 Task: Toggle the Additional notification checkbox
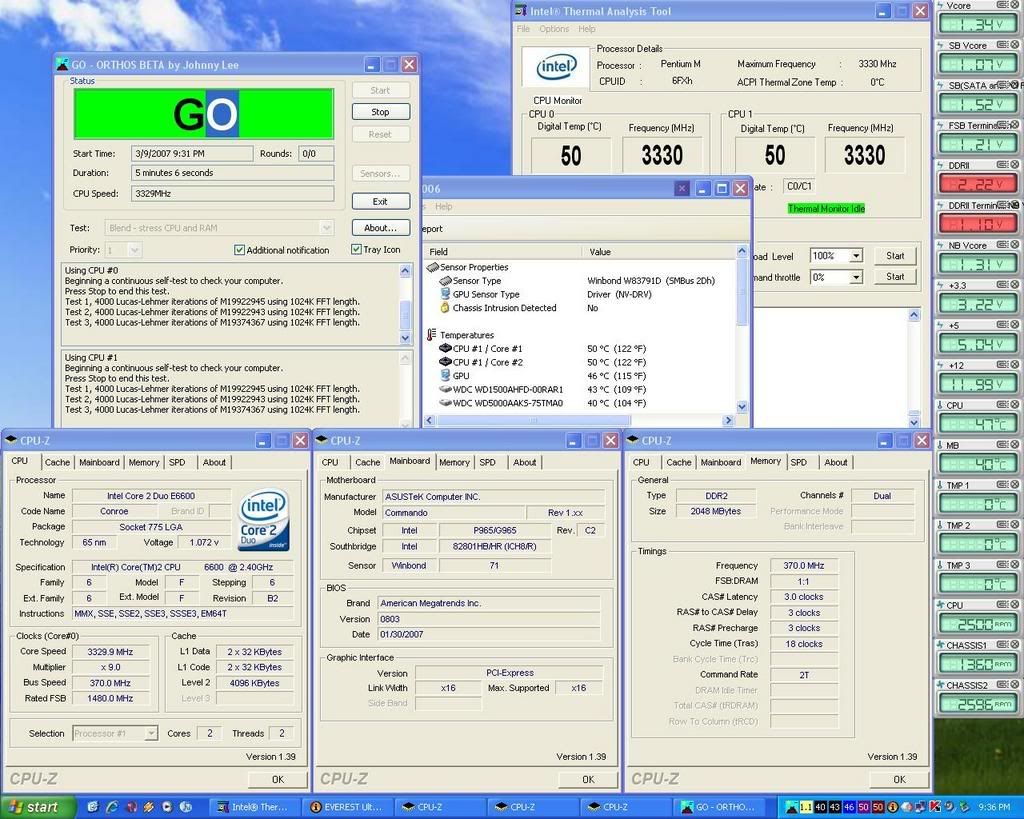coord(239,250)
